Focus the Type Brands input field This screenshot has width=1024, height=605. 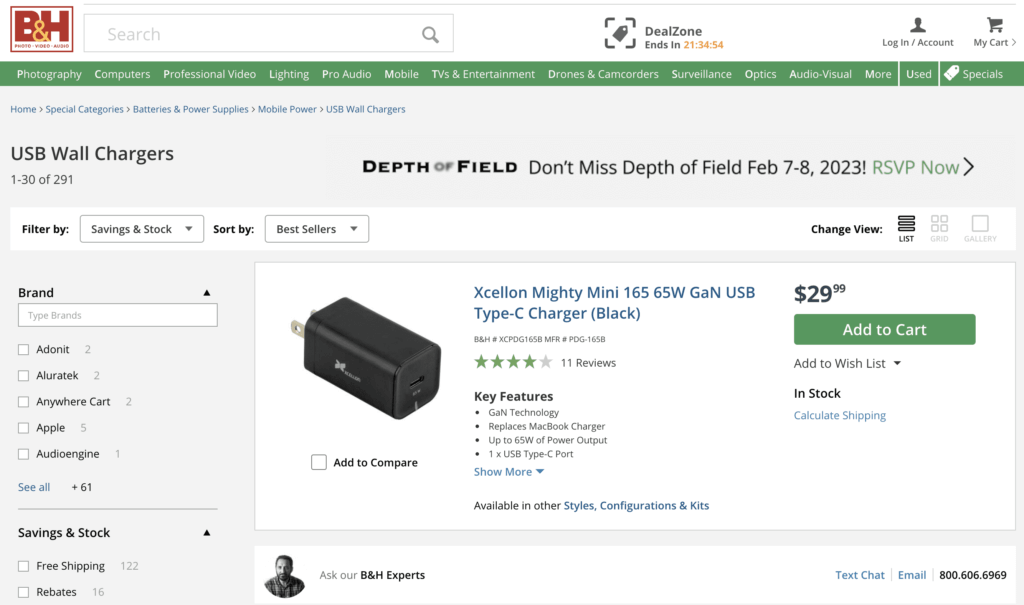pyautogui.click(x=118, y=315)
